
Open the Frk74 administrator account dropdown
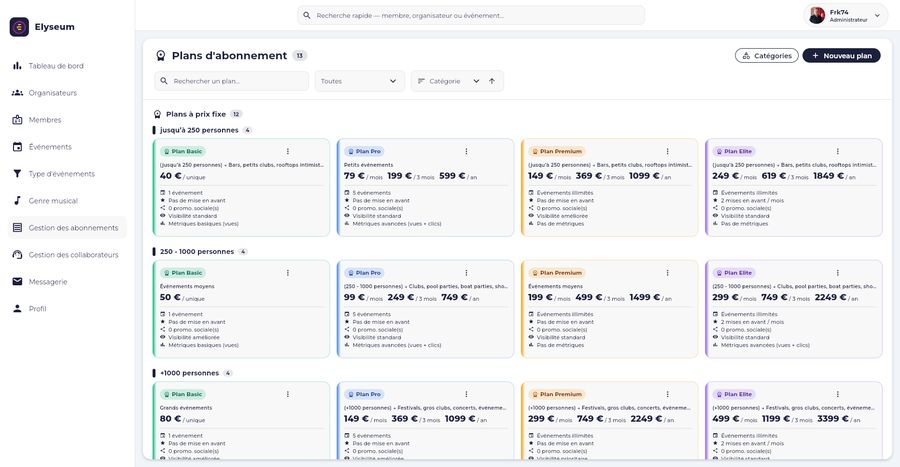[845, 15]
